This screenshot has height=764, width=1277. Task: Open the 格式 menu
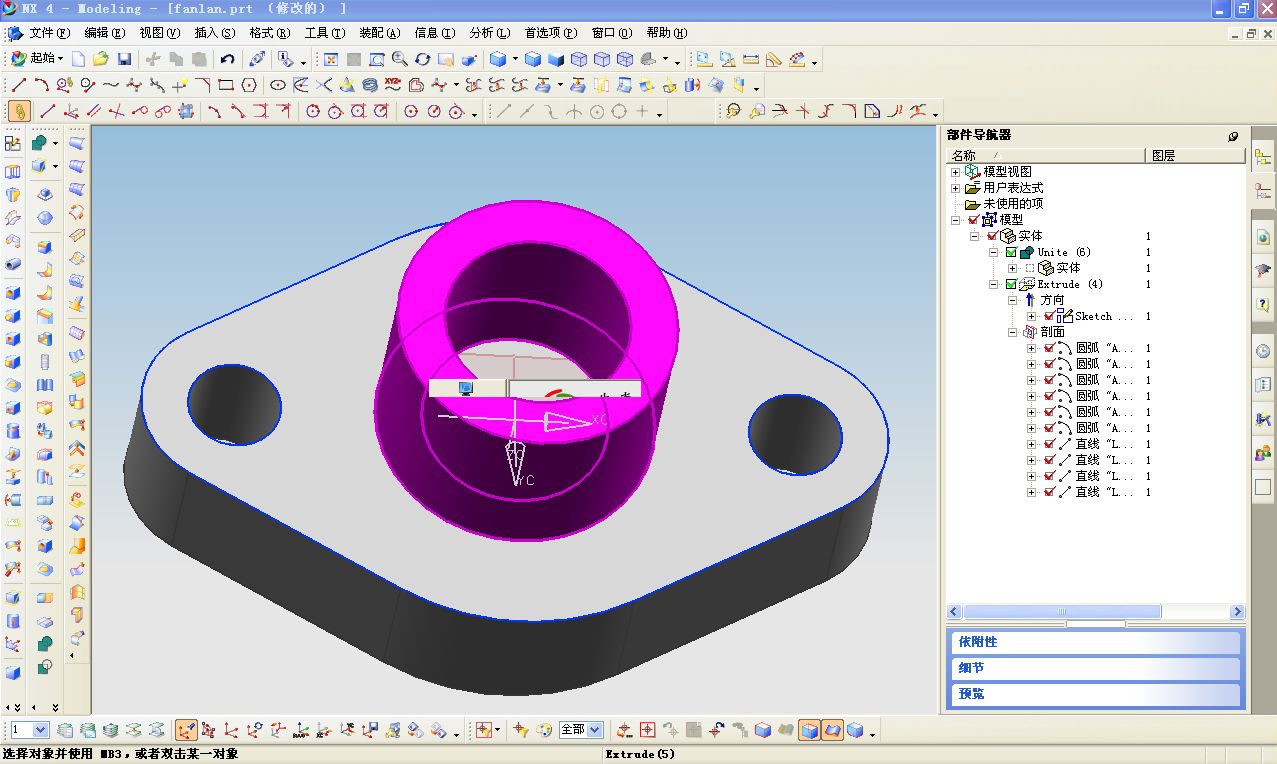(x=269, y=33)
